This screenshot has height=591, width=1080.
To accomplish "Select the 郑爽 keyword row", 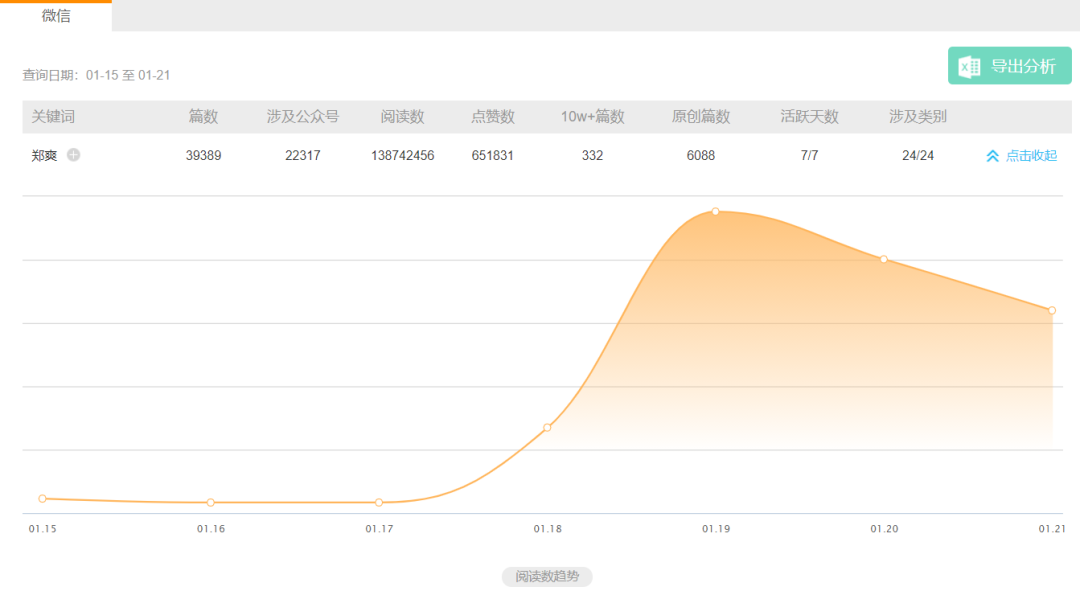I will pyautogui.click(x=45, y=156).
